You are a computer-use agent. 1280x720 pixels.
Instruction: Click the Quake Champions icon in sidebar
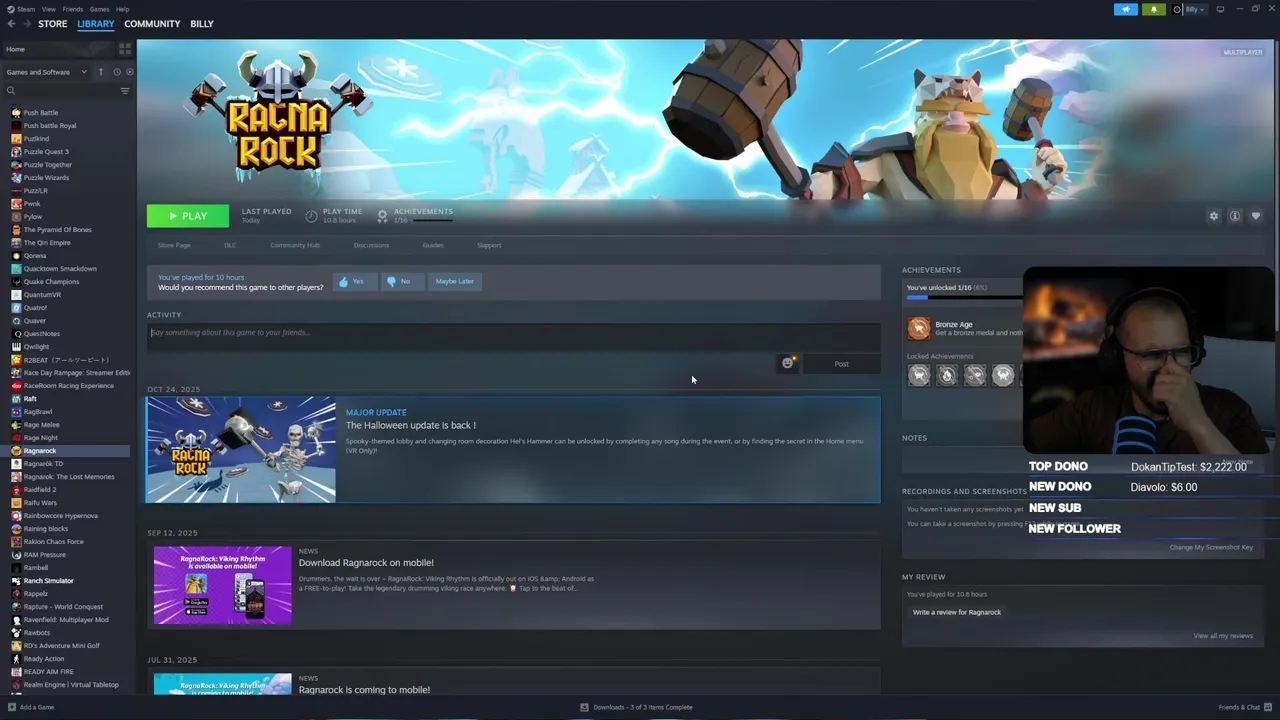(x=16, y=282)
